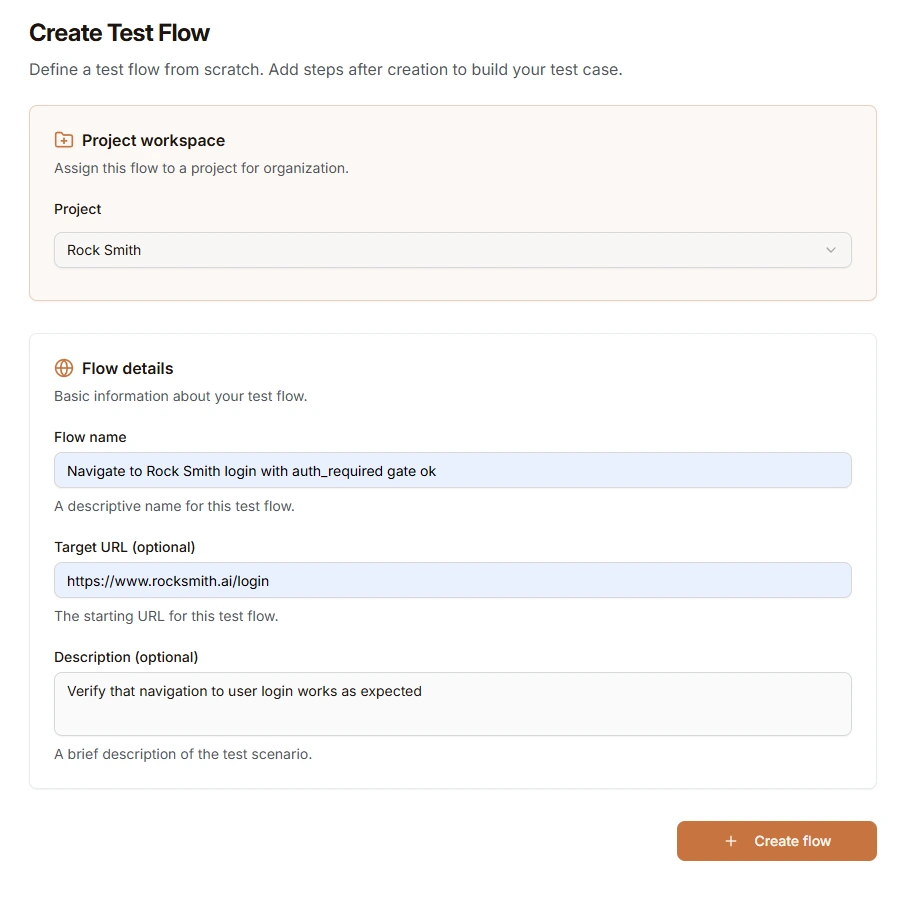The image size is (917, 909).
Task: Click the globe icon beside Flow details
Action: (63, 368)
